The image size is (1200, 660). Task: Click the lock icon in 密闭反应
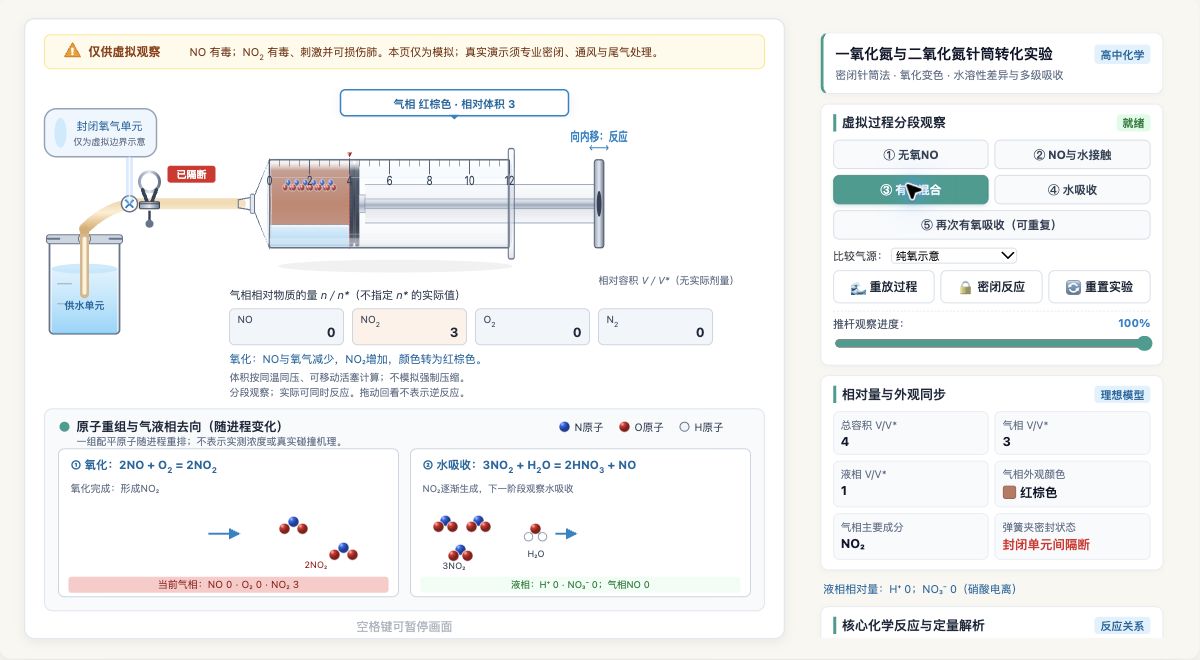(965, 287)
